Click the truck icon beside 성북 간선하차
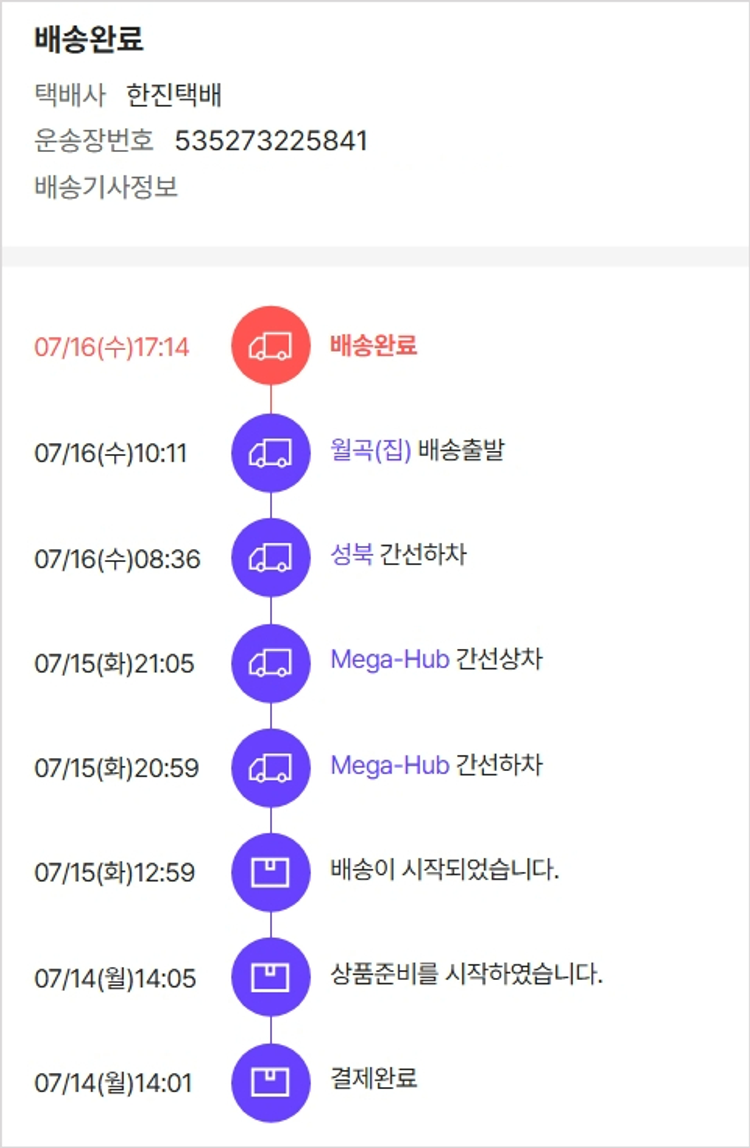 271,558
